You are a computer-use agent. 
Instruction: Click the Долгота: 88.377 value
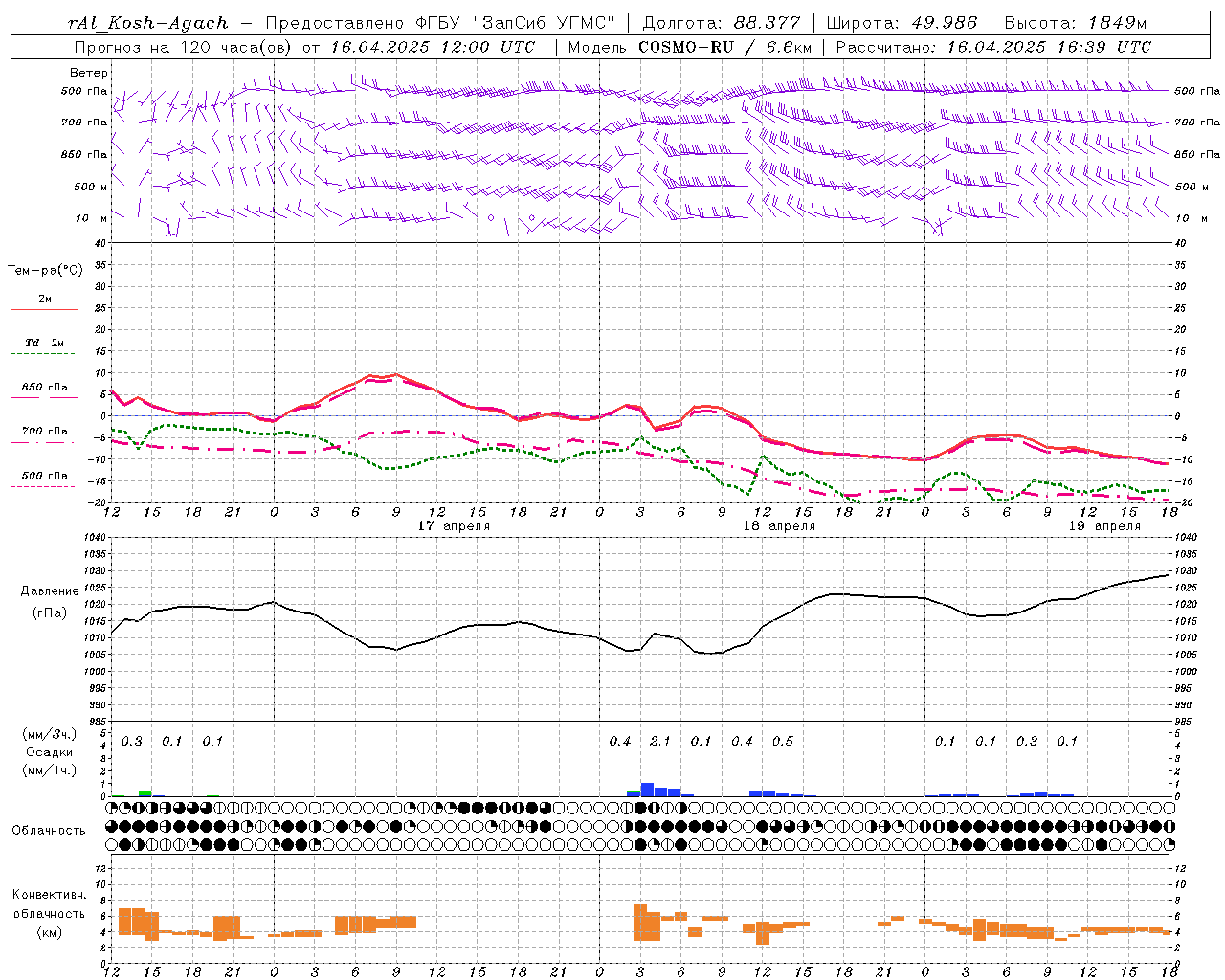723,23
